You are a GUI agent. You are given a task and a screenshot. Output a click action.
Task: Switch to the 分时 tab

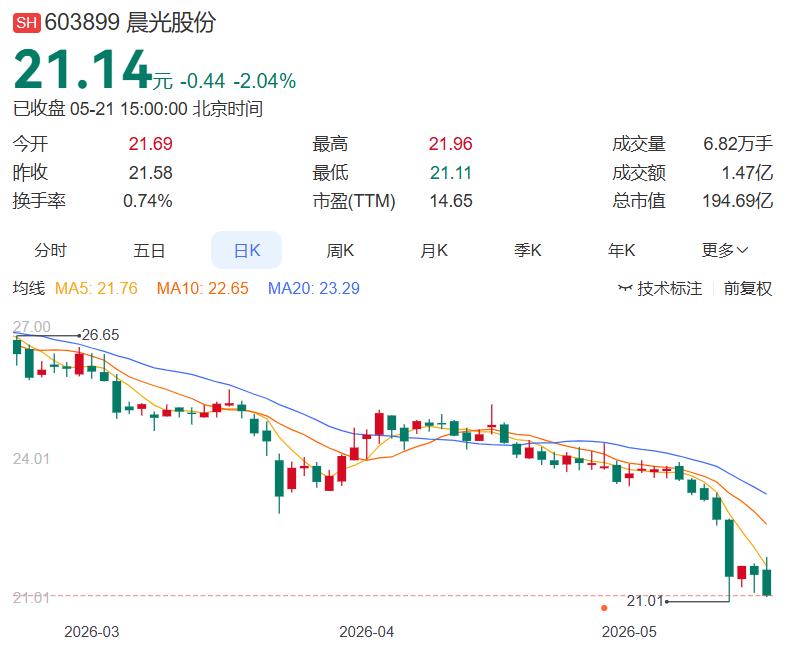(51, 250)
